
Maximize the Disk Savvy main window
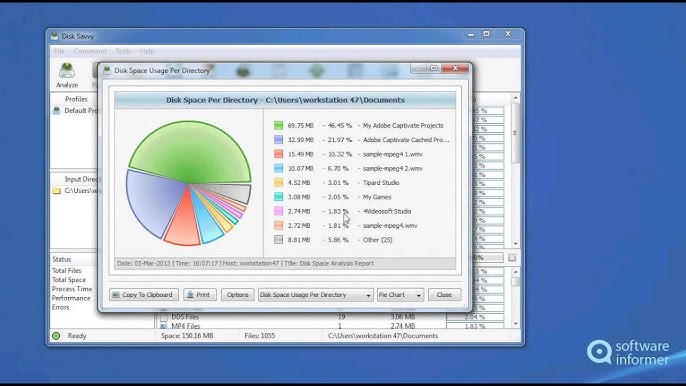[x=486, y=34]
